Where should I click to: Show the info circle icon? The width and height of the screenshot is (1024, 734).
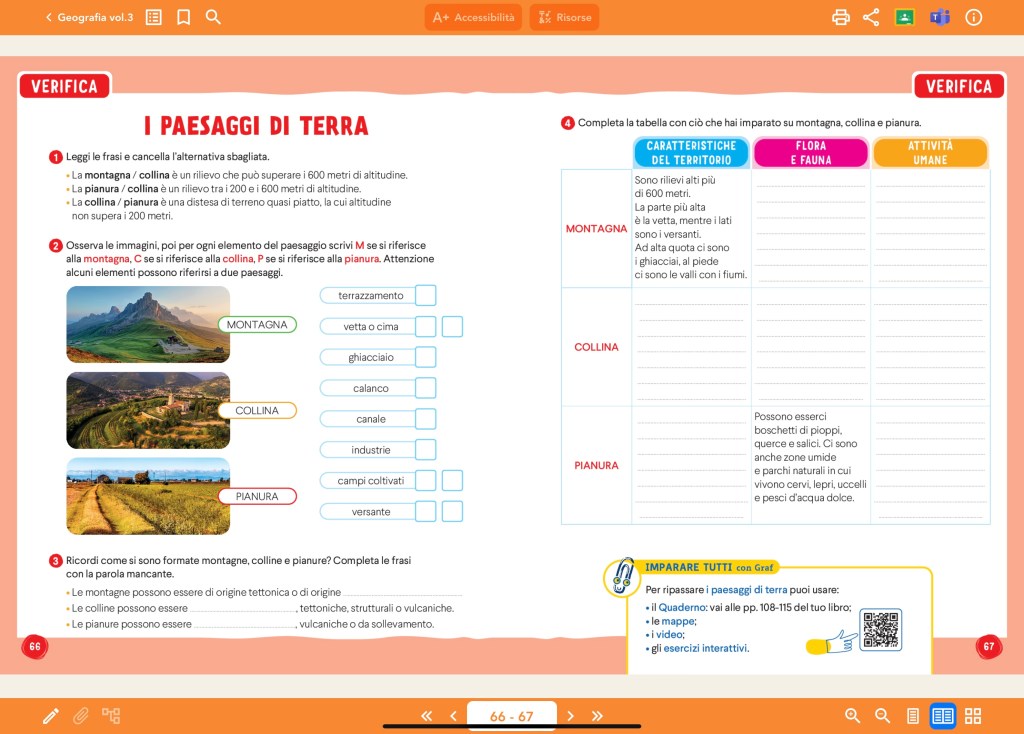pyautogui.click(x=974, y=17)
